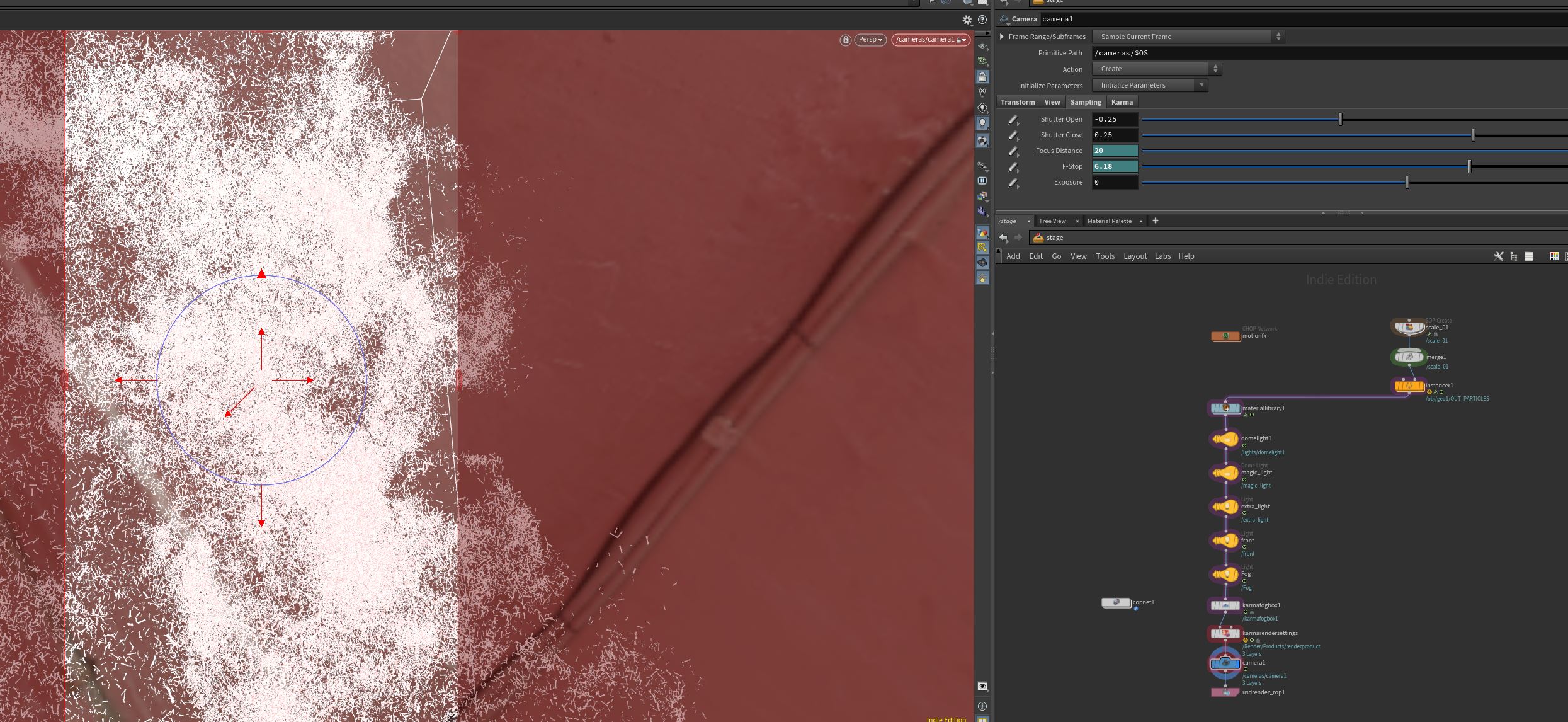Toggle the eye visibility icon in viewport sidebar
The width and height of the screenshot is (1568, 722).
[982, 686]
